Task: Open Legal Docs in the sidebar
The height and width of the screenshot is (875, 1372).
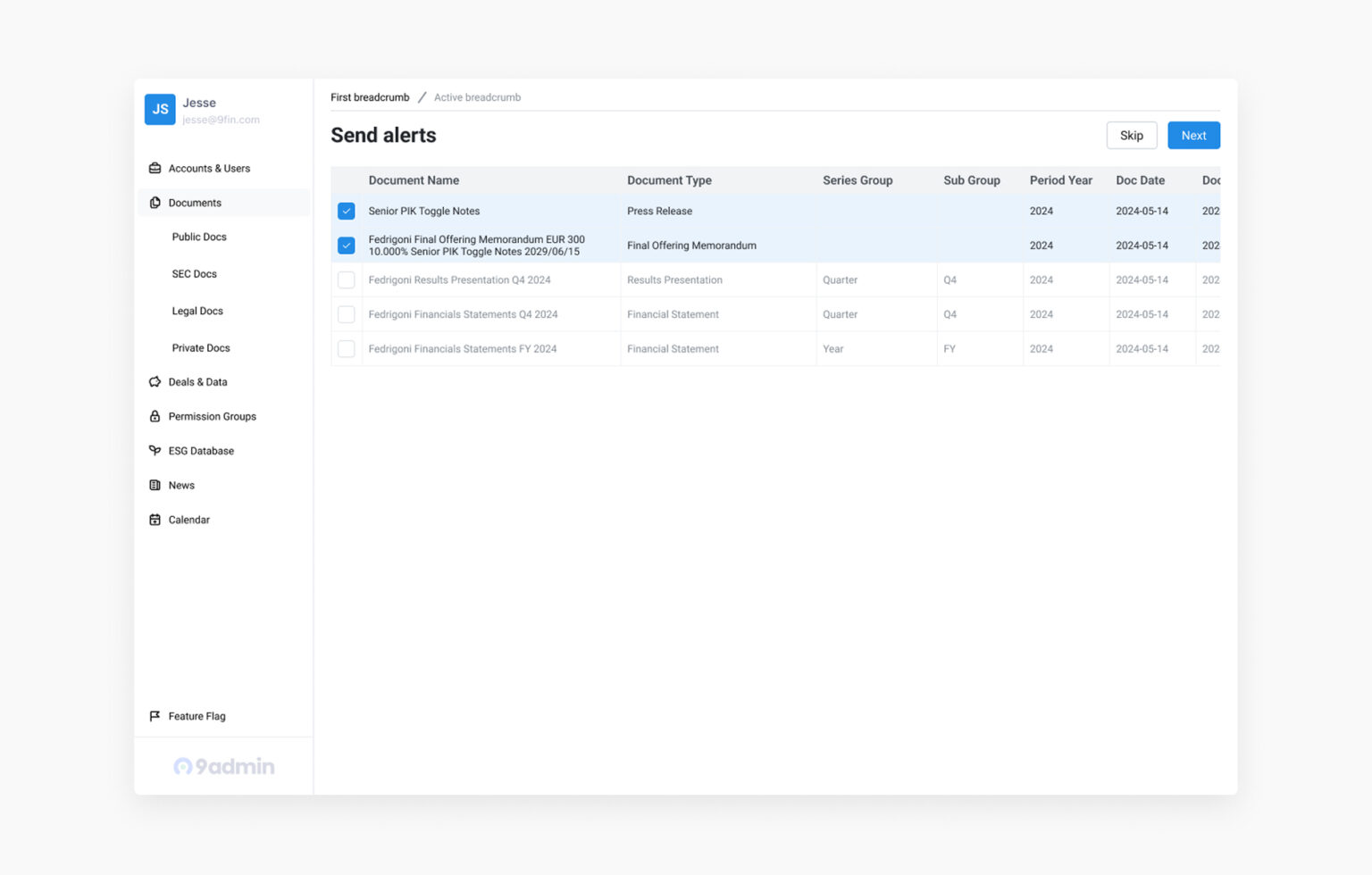Action: coord(197,312)
